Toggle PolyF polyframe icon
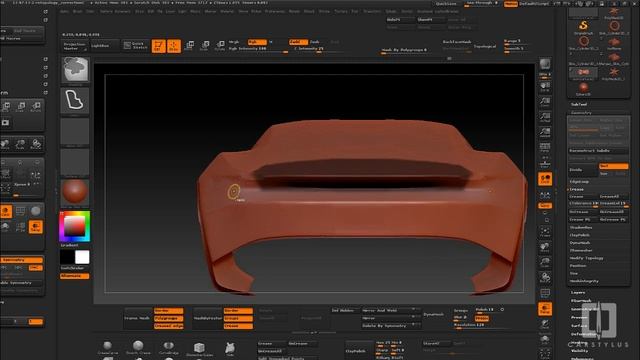 click(x=545, y=293)
